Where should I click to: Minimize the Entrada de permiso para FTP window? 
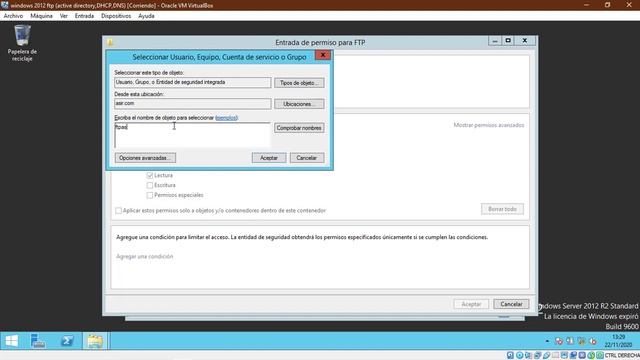(x=495, y=40)
